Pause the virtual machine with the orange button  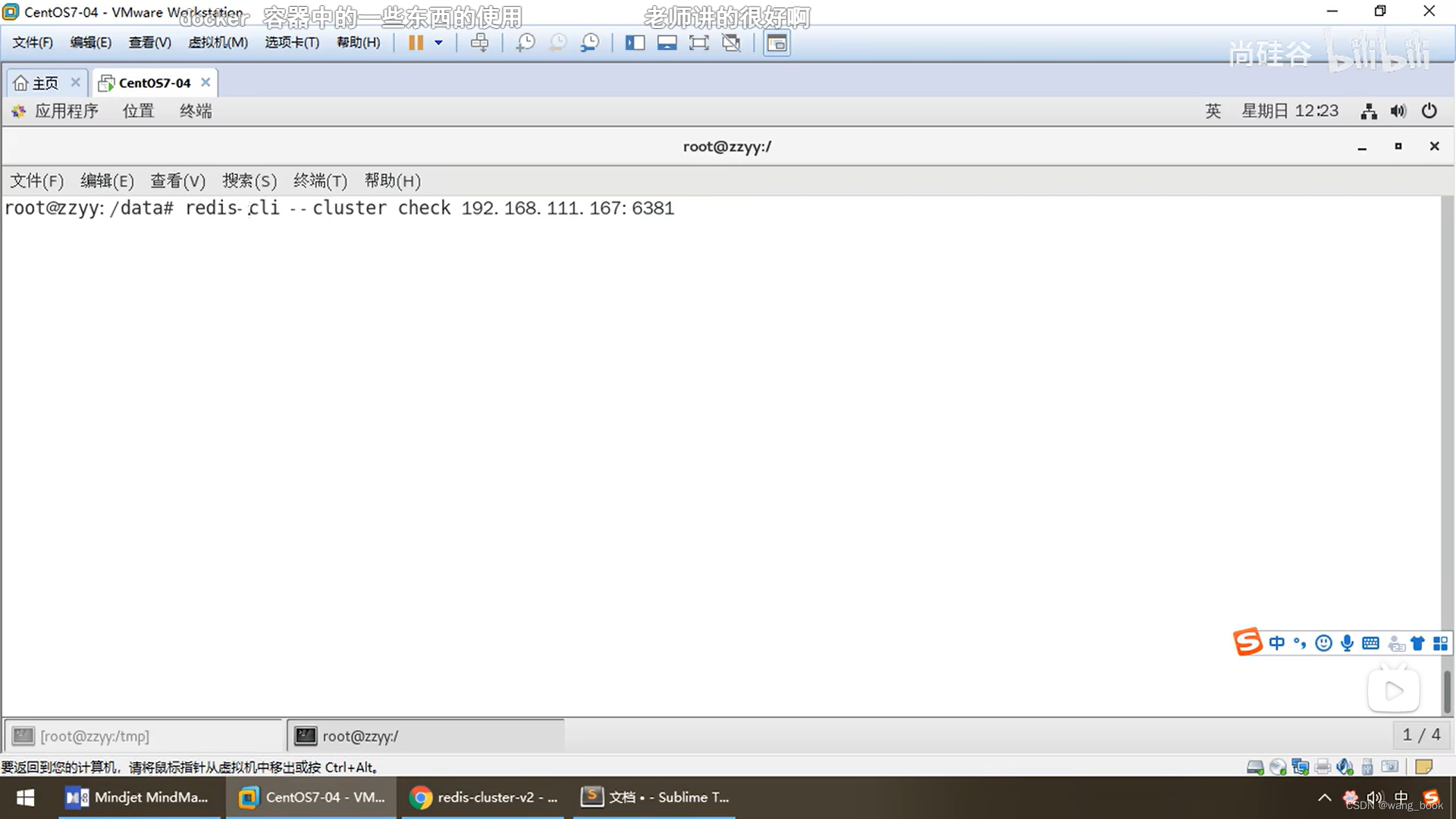(x=416, y=42)
